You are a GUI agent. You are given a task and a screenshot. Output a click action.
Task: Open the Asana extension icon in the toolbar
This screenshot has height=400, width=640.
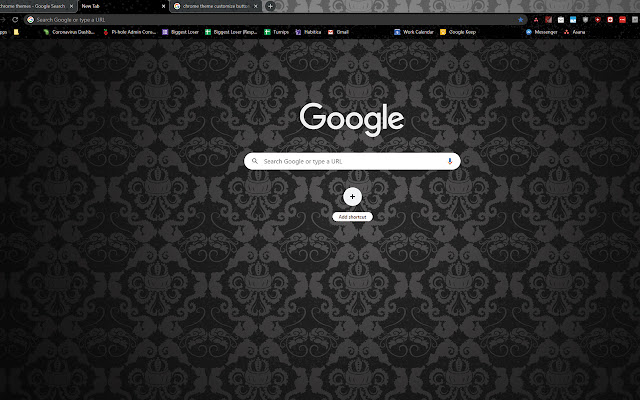(536, 20)
